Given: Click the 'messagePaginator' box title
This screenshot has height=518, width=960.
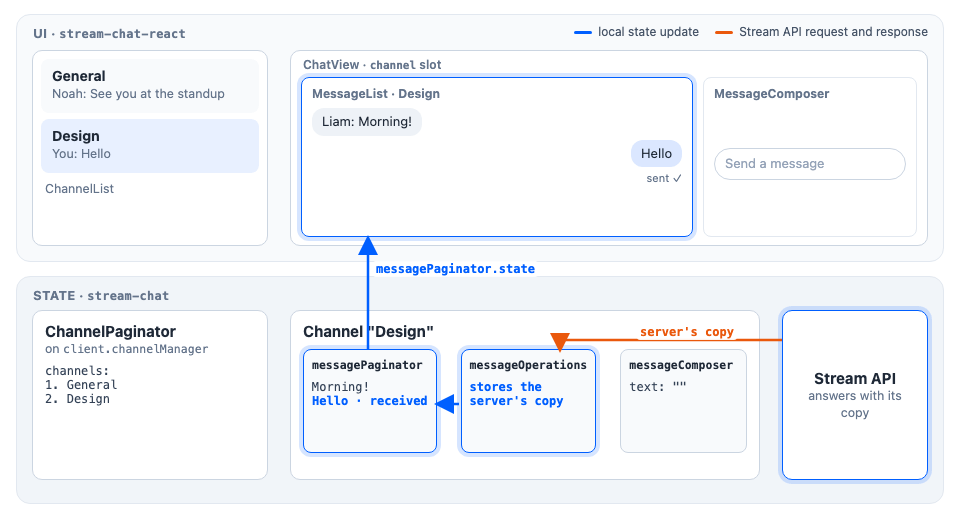Looking at the screenshot, I should pos(367,365).
